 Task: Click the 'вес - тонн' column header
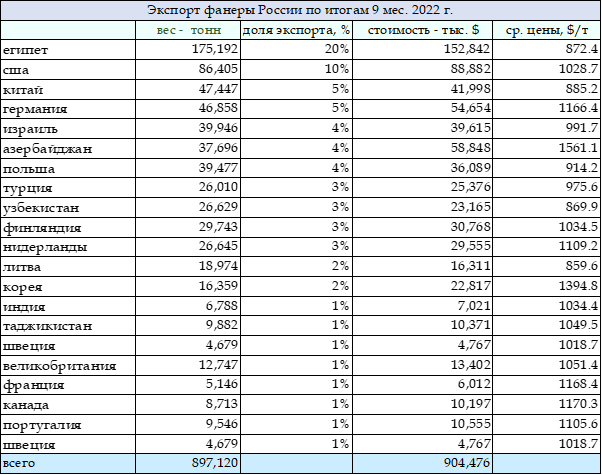188,30
